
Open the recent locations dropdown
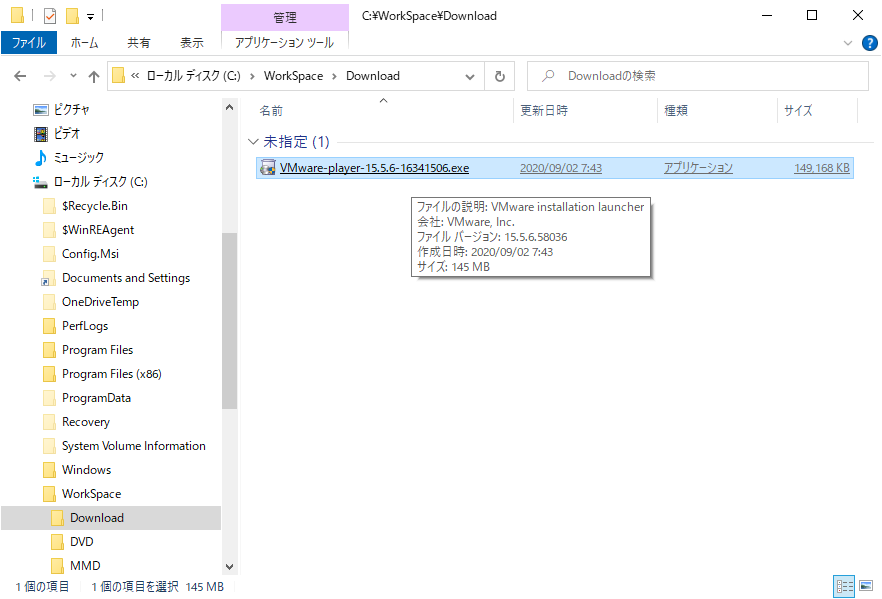[73, 75]
